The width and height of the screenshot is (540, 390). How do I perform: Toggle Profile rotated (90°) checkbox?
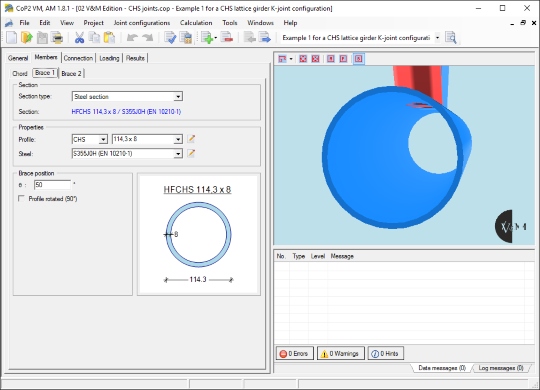pos(21,198)
